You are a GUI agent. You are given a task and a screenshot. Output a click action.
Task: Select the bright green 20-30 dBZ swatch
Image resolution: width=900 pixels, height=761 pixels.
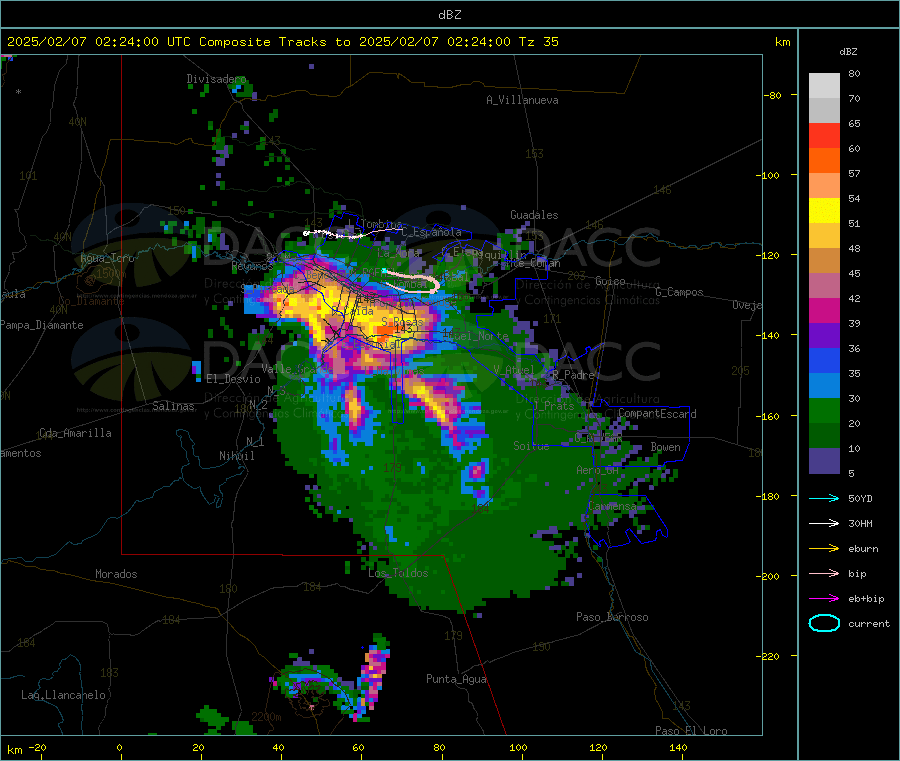click(x=824, y=411)
